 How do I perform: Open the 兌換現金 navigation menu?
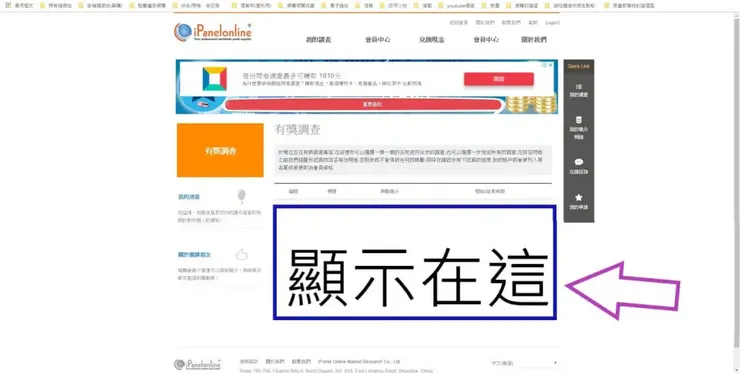click(431, 40)
